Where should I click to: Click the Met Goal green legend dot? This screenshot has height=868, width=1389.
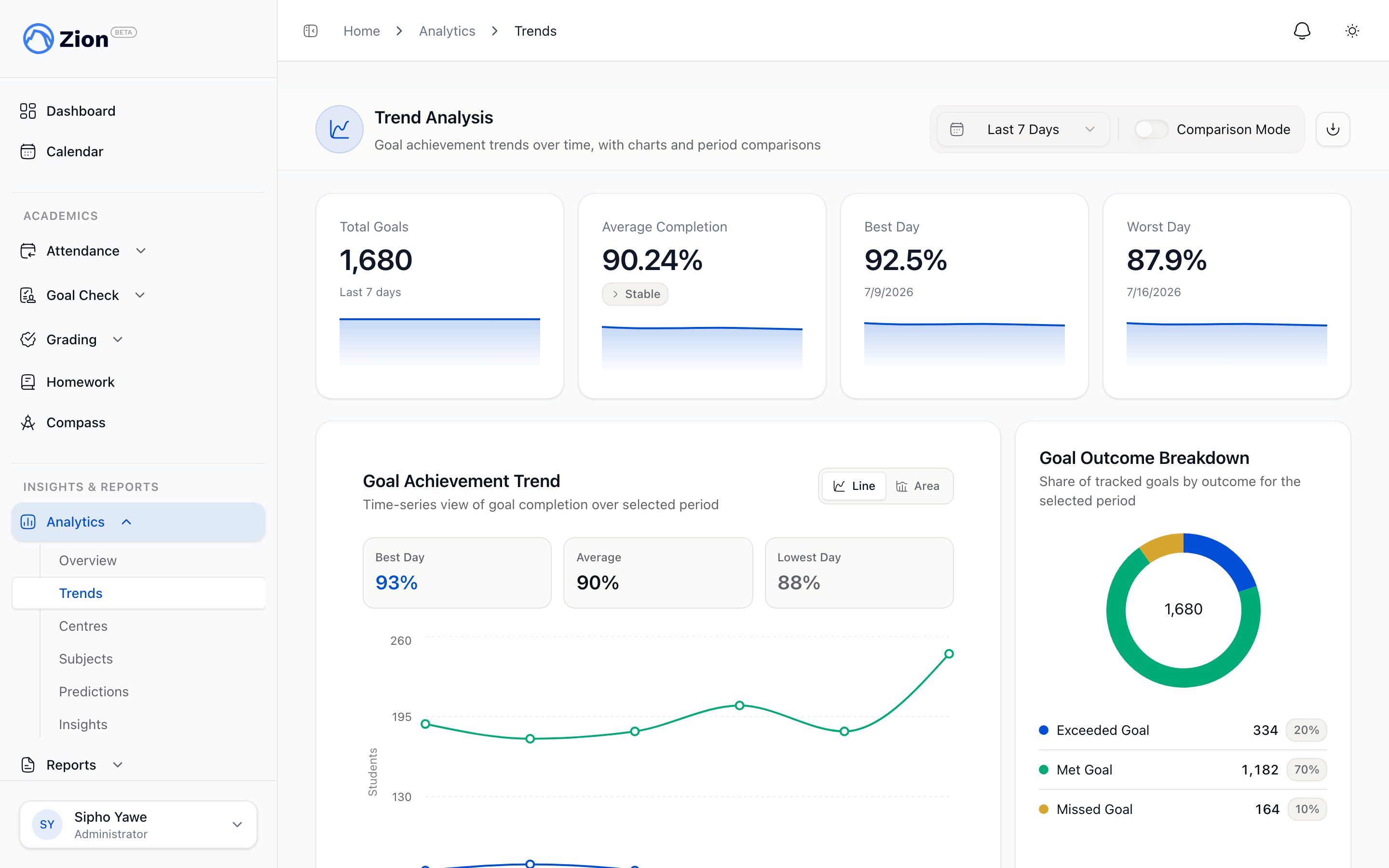click(x=1044, y=770)
